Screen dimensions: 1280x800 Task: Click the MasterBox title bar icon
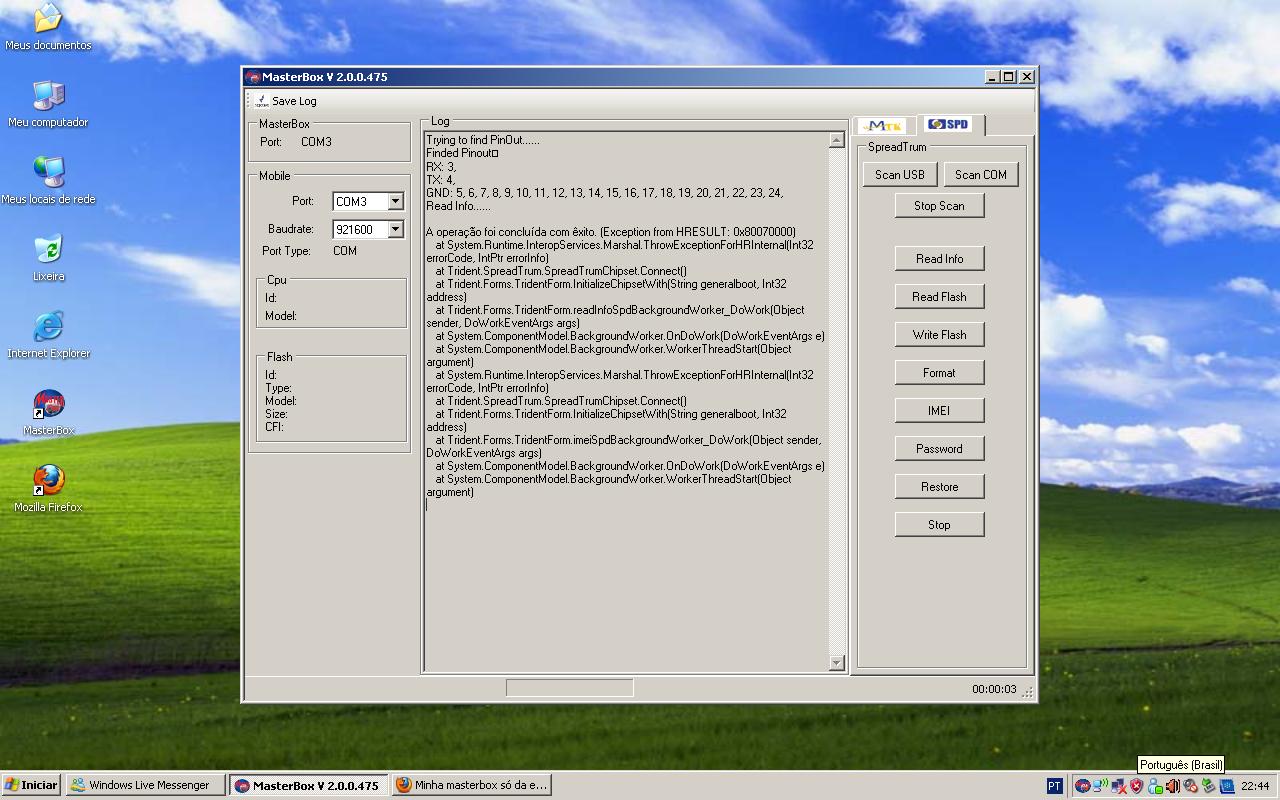pyautogui.click(x=254, y=77)
